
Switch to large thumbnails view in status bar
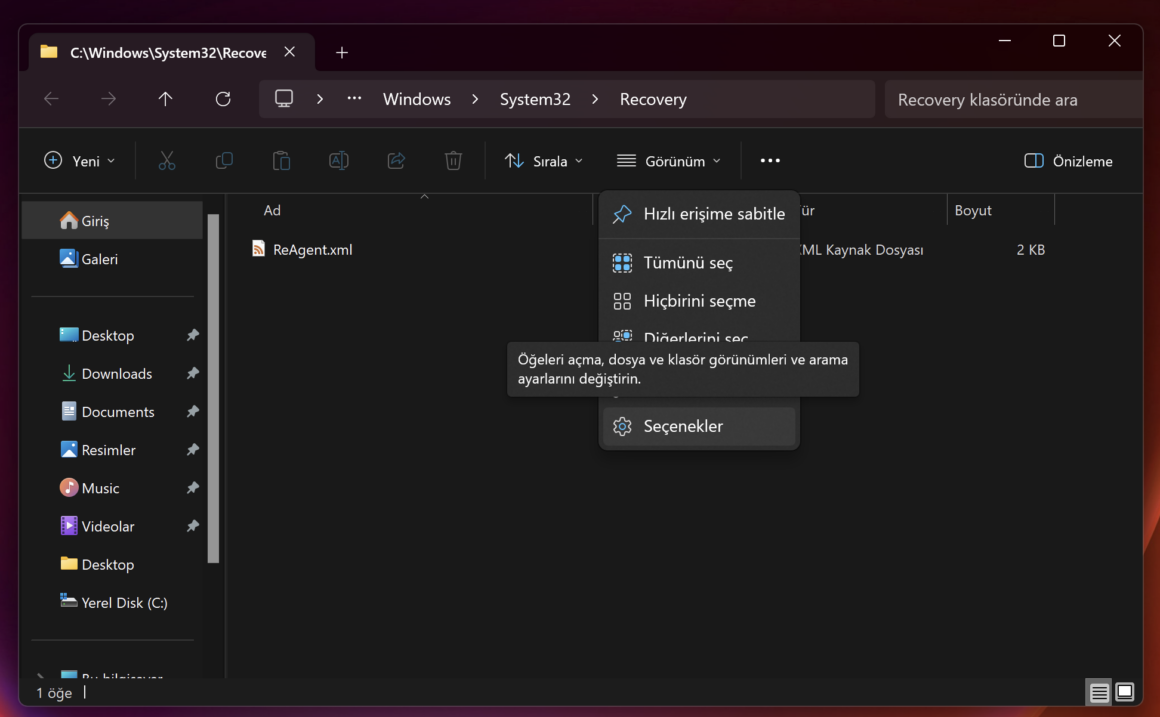coord(1124,693)
